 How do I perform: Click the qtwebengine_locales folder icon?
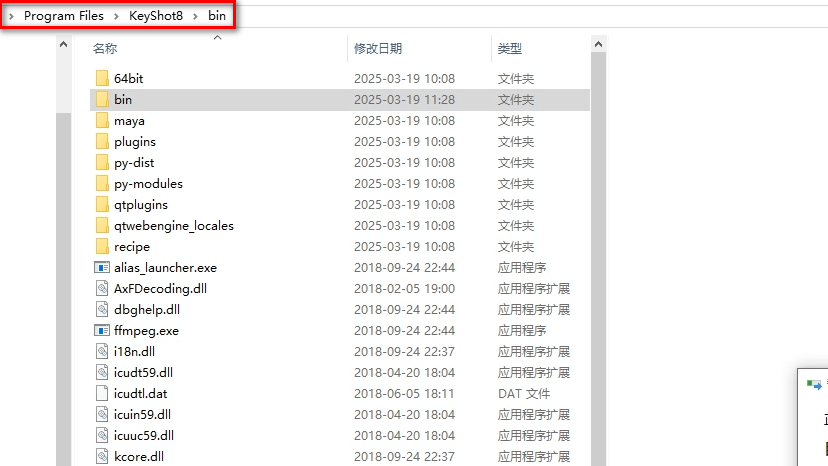point(102,226)
